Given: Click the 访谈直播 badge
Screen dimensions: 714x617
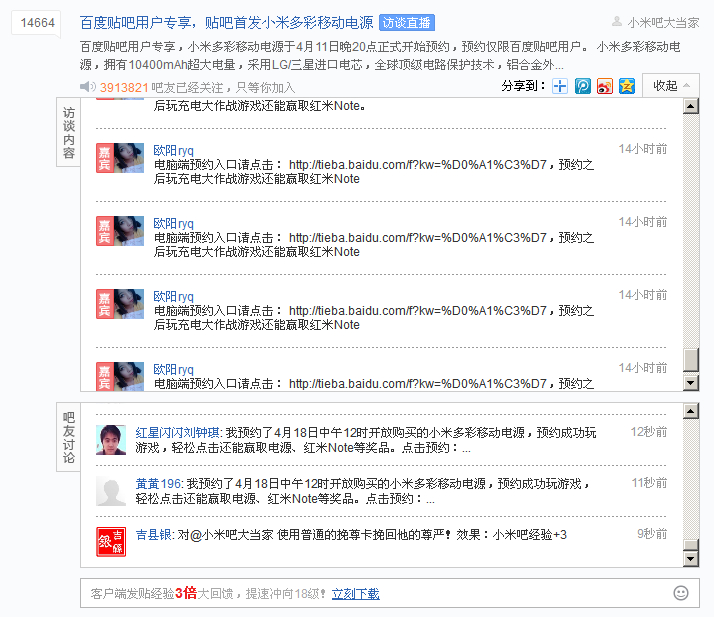Looking at the screenshot, I should pyautogui.click(x=407, y=23).
